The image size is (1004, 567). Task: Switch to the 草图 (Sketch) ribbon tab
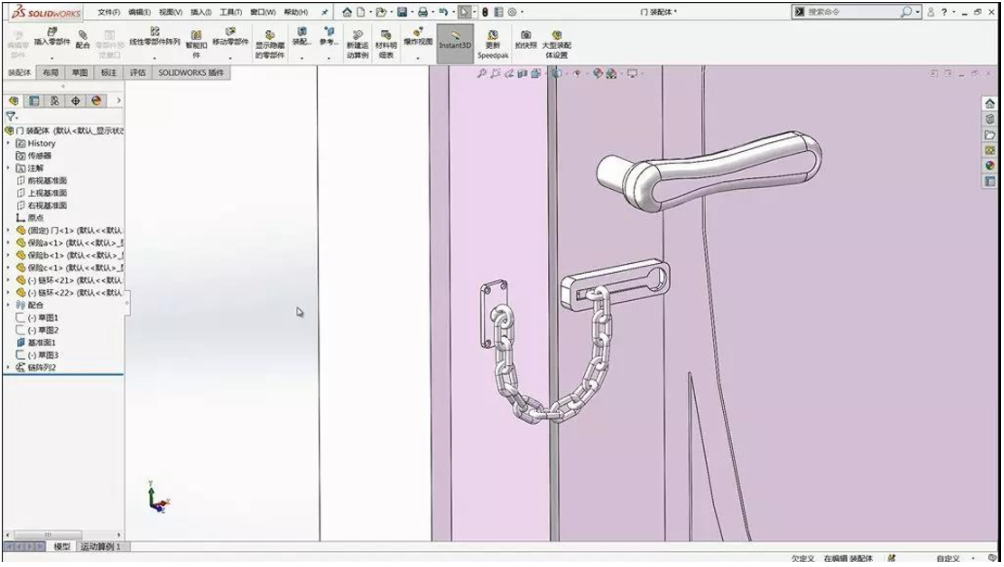(x=79, y=72)
